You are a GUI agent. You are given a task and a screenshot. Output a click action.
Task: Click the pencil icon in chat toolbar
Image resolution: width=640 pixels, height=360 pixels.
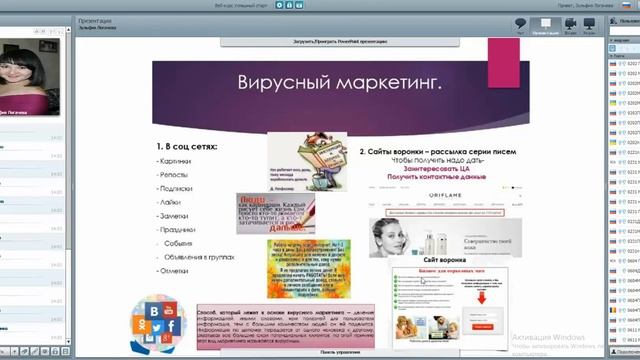pos(35,351)
